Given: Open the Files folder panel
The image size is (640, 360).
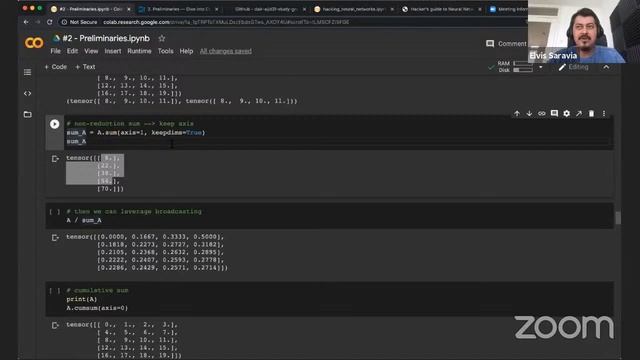Looking at the screenshot, I should coord(27,114).
